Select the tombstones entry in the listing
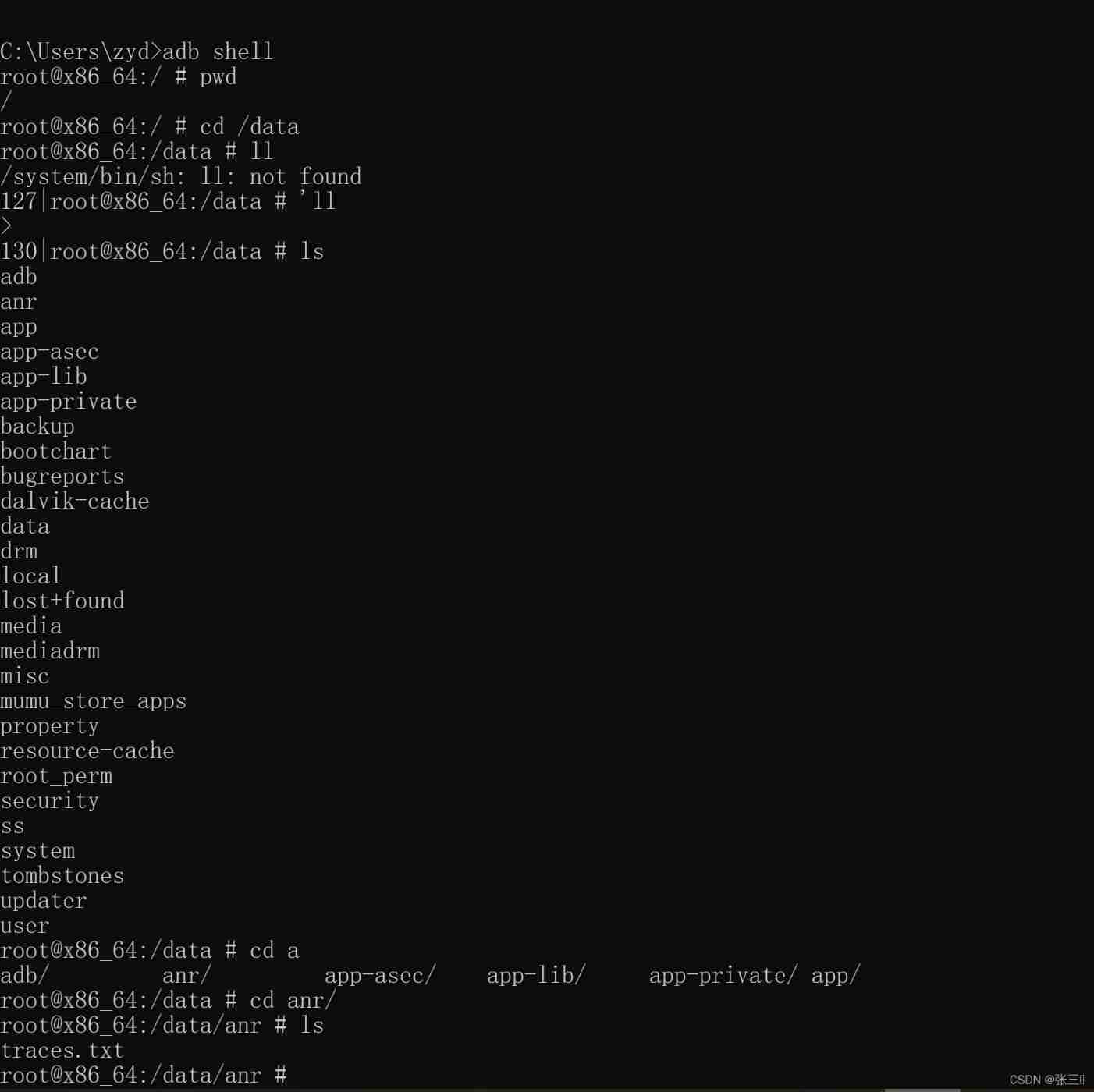The width and height of the screenshot is (1094, 1092). point(62,876)
